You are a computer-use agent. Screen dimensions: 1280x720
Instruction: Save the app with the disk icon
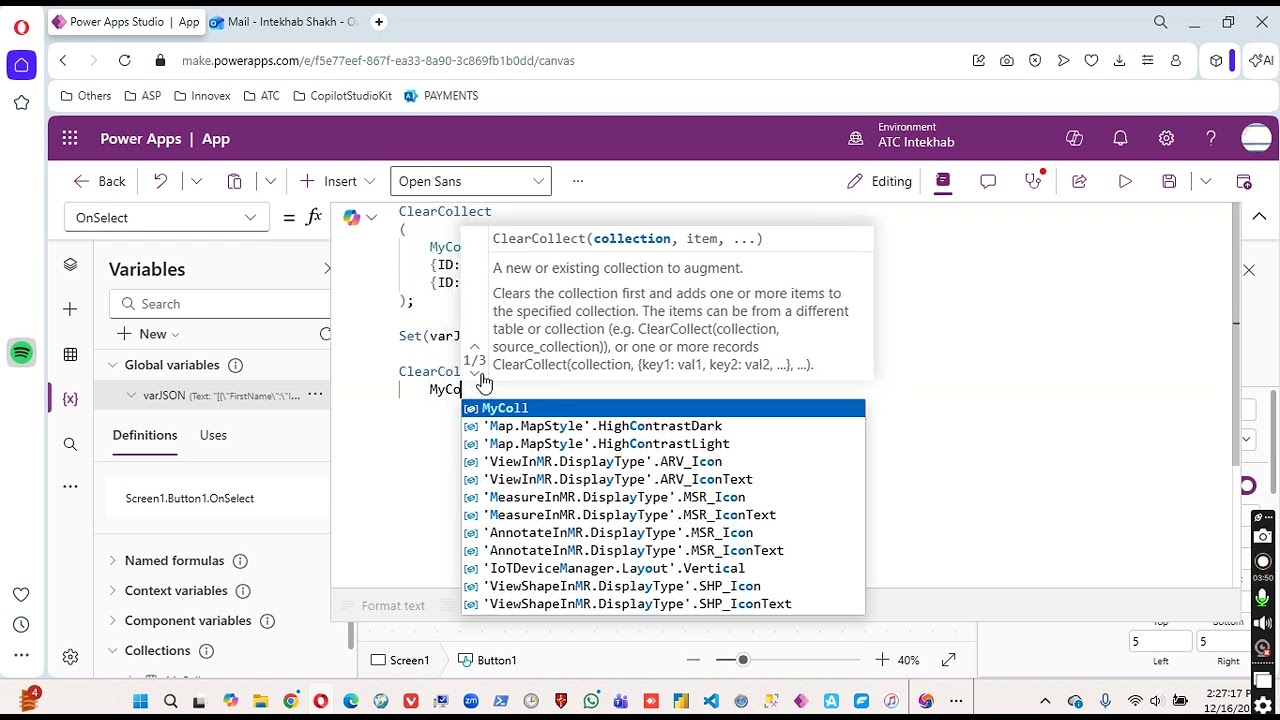pyautogui.click(x=1169, y=181)
